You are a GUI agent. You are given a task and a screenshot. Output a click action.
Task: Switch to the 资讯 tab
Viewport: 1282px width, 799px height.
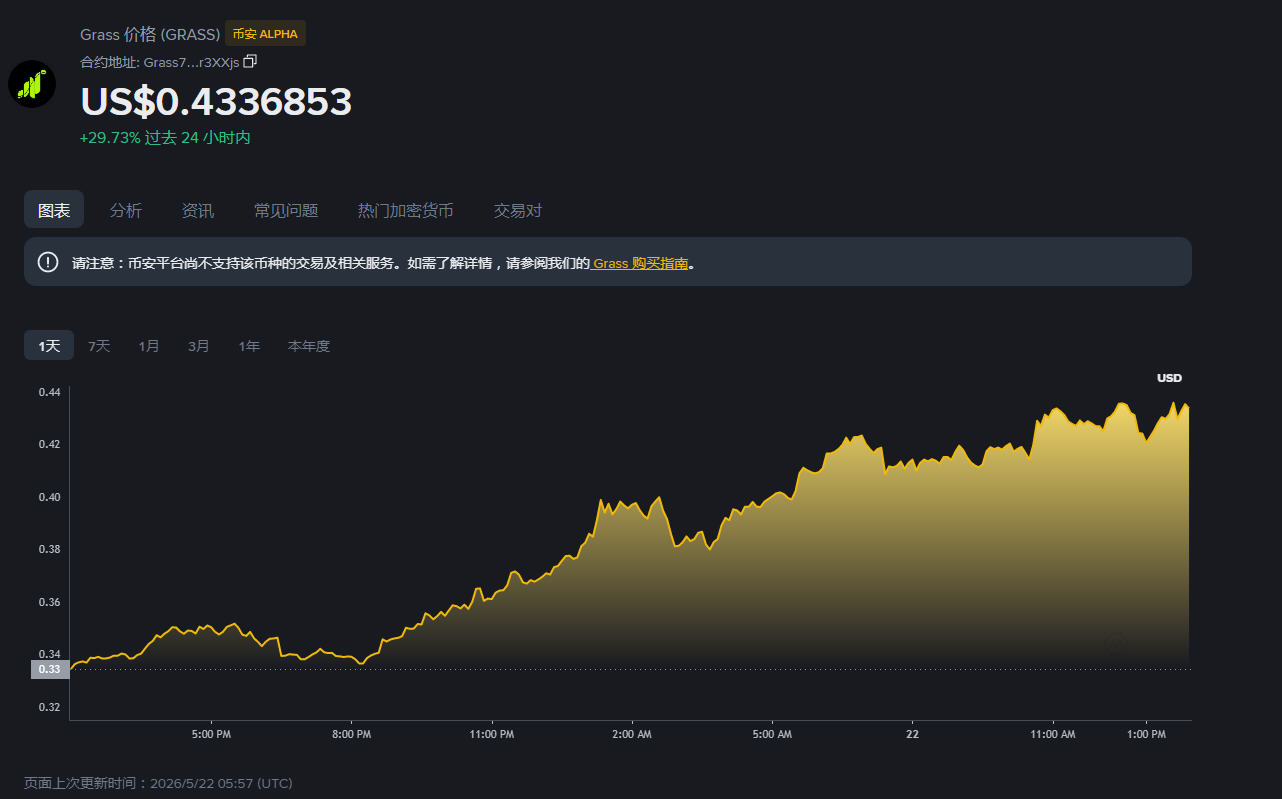click(x=198, y=210)
